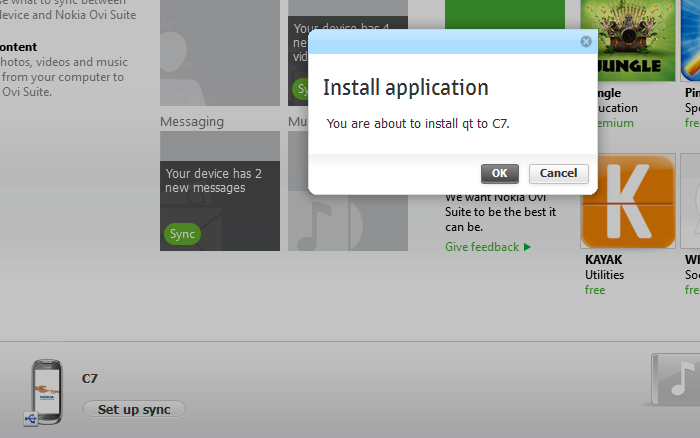This screenshot has width=700, height=438.
Task: Confirm installation with the OK button
Action: click(x=500, y=174)
